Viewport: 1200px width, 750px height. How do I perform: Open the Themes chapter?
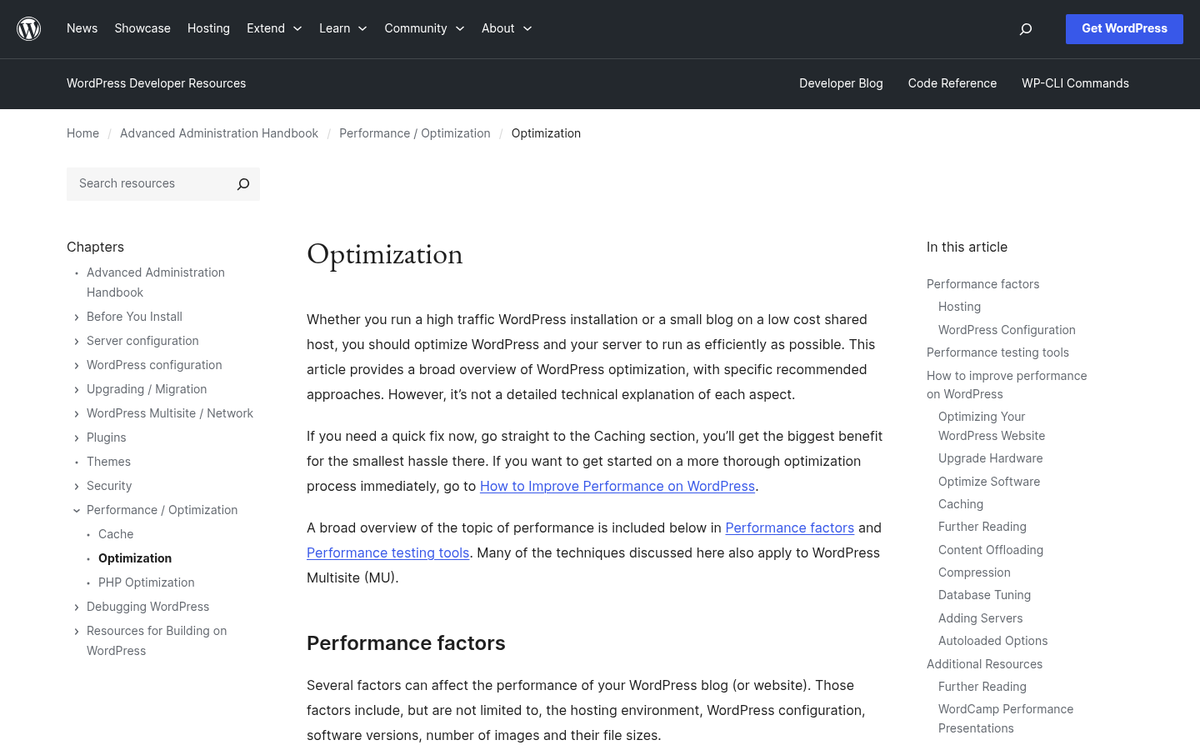pos(109,462)
